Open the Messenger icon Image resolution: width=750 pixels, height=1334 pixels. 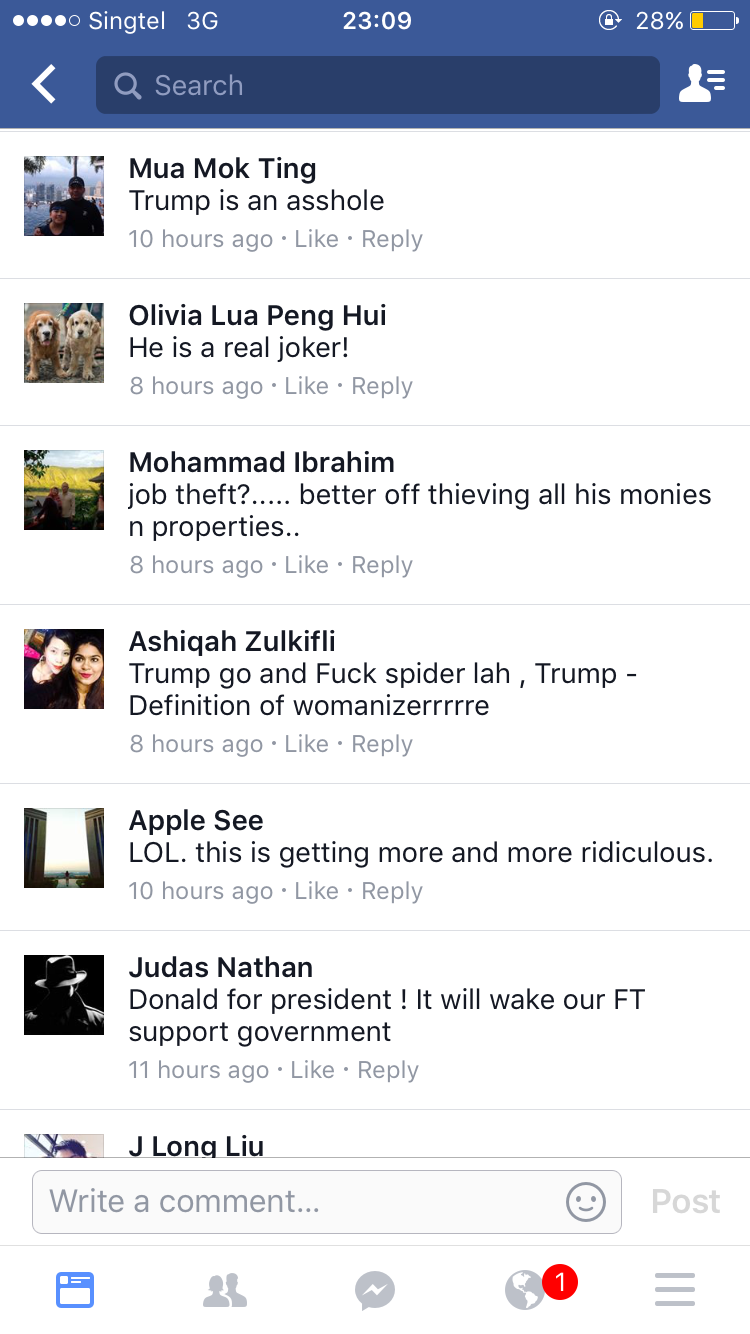point(375,1290)
